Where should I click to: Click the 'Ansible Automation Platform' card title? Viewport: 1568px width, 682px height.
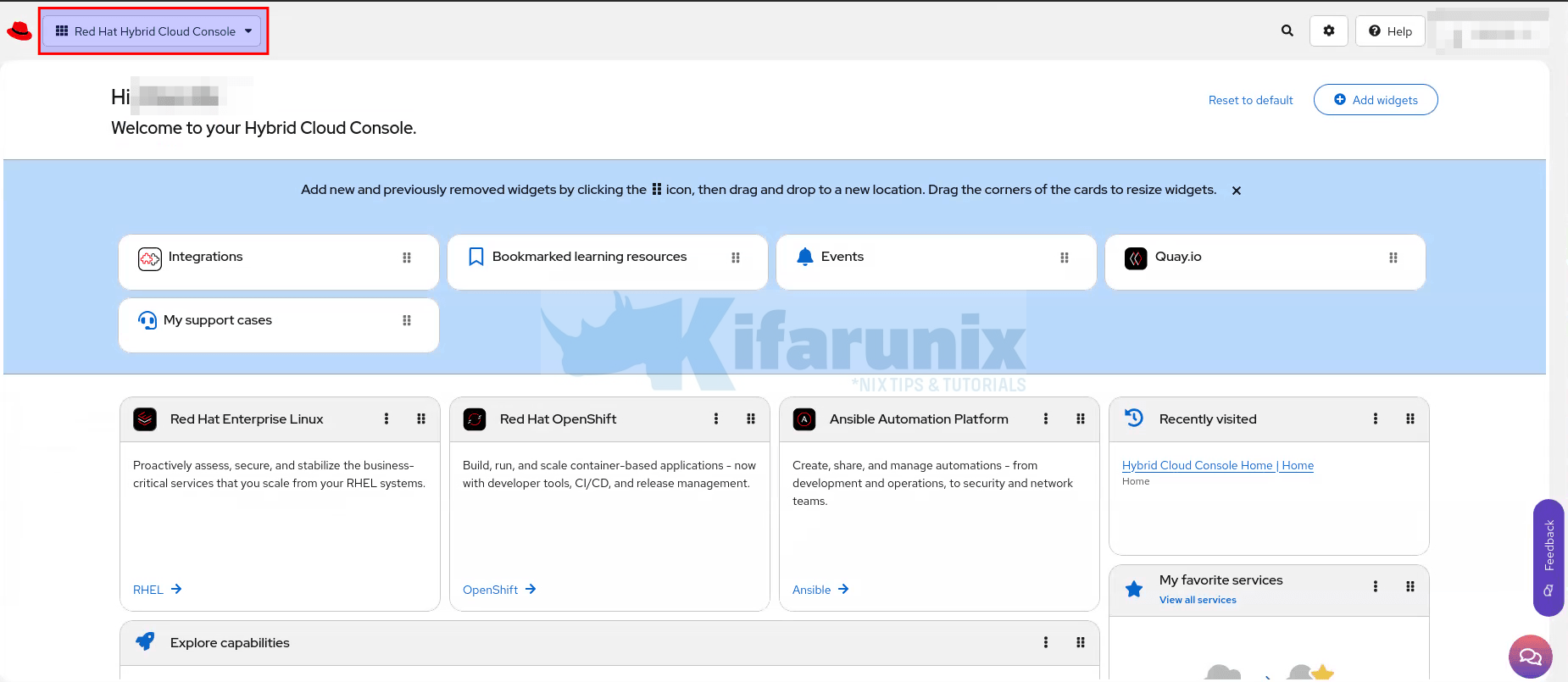tap(919, 419)
